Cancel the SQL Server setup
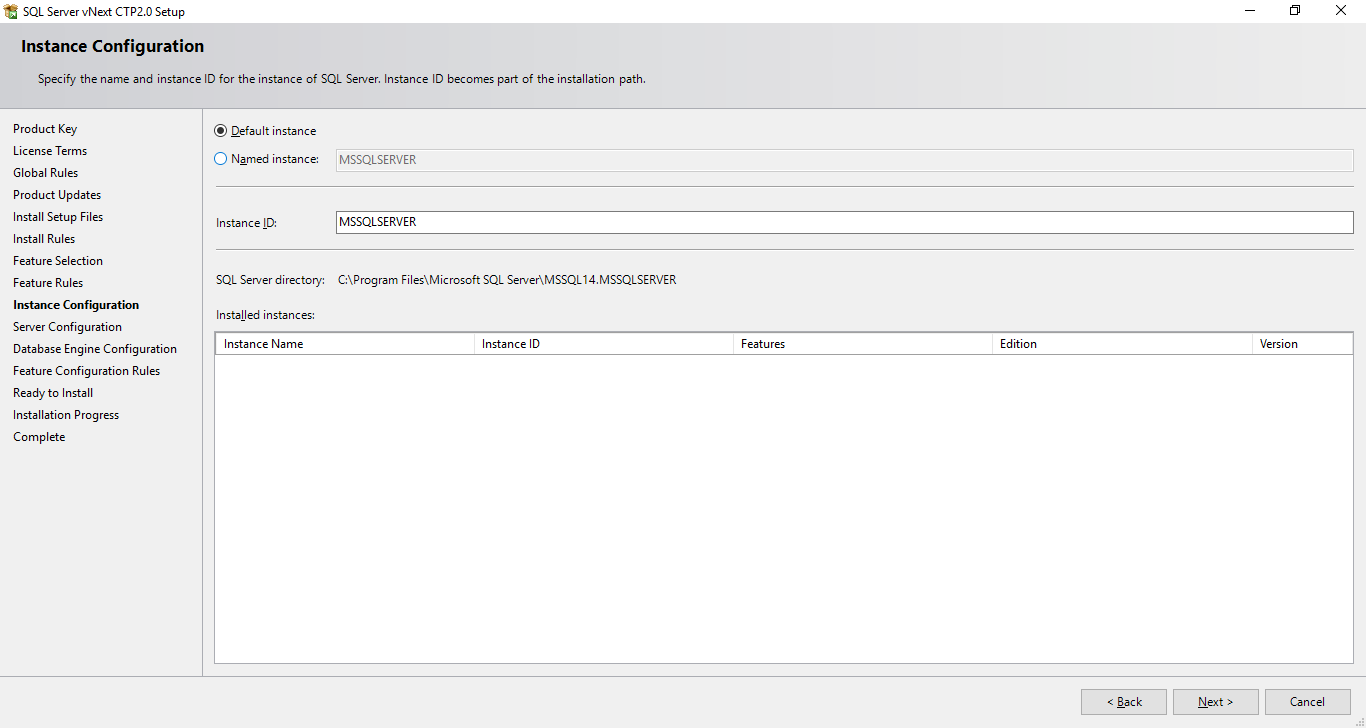Screen dimensions: 1366x728 pyautogui.click(x=1307, y=702)
